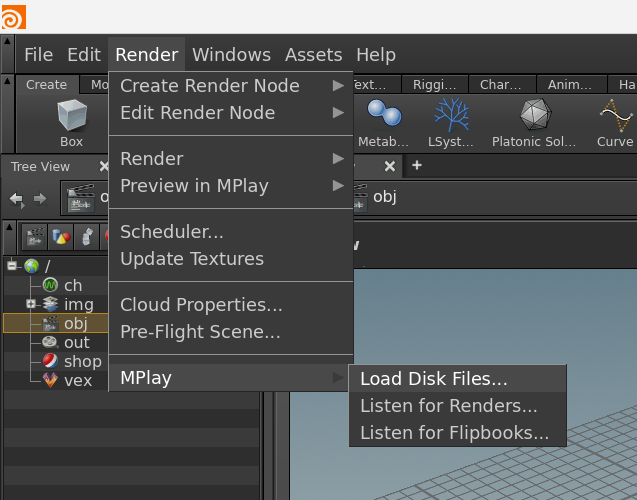Select the ch tree item
This screenshot has width=637, height=500.
click(73, 285)
